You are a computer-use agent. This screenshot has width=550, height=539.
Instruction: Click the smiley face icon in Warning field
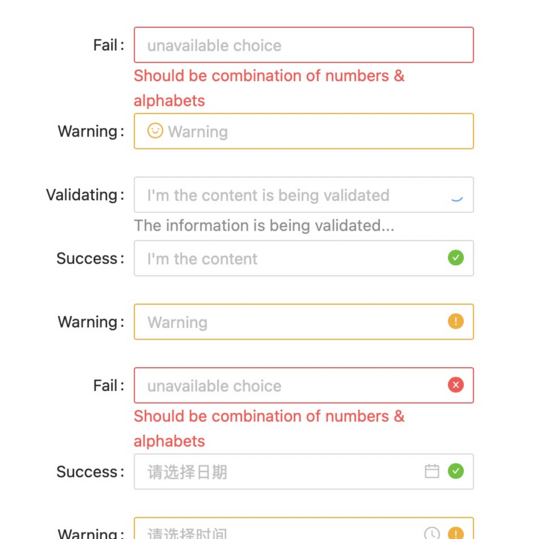[155, 131]
